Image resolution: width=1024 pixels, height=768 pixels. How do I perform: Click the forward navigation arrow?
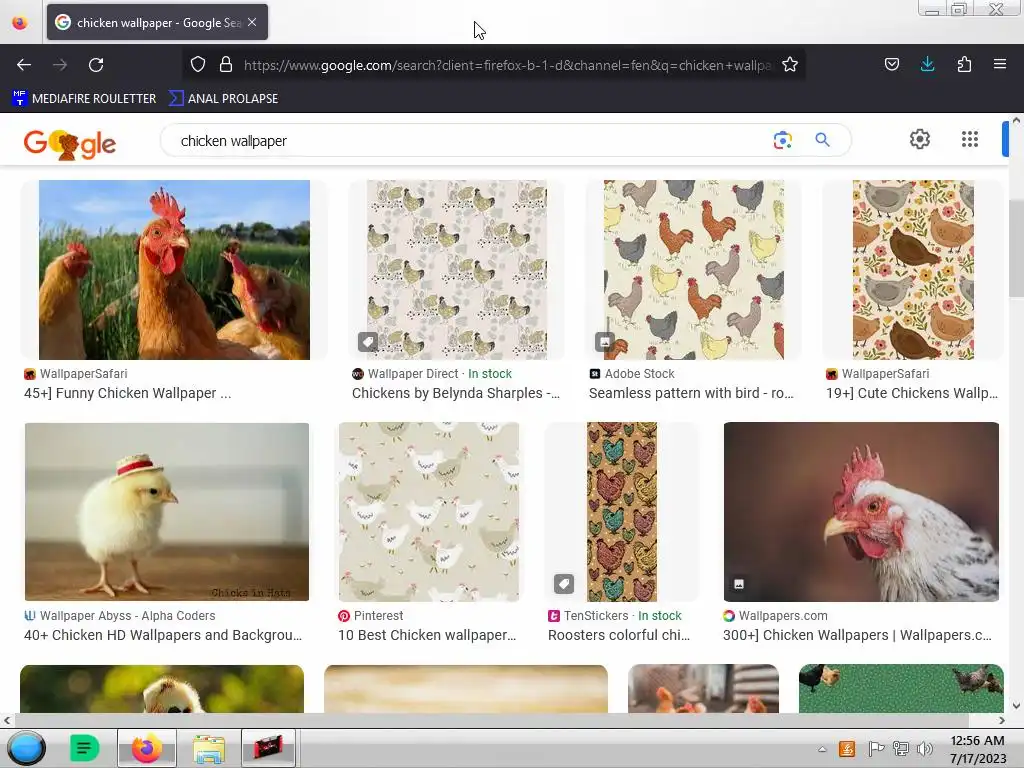60,65
